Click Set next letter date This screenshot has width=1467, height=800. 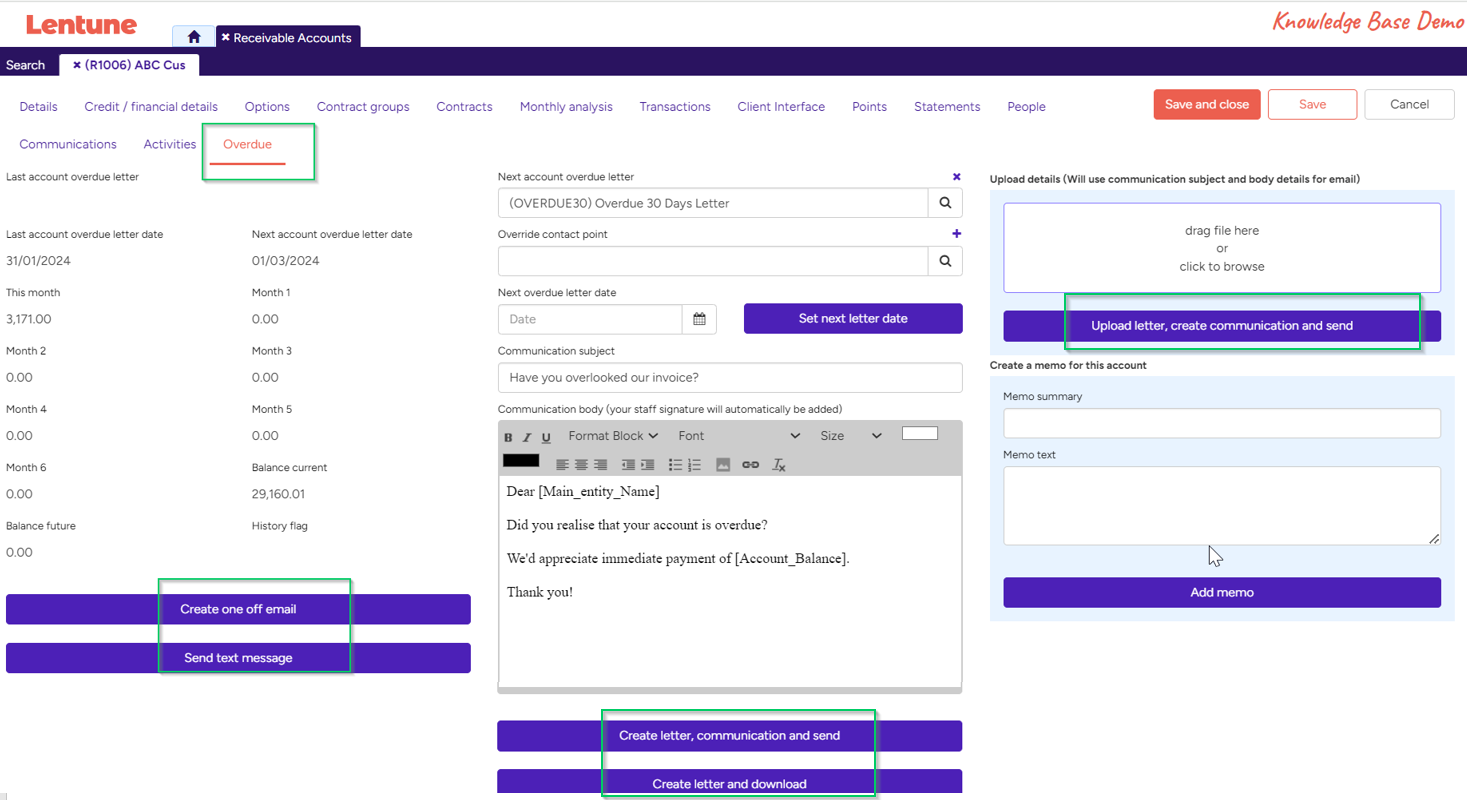pos(853,319)
